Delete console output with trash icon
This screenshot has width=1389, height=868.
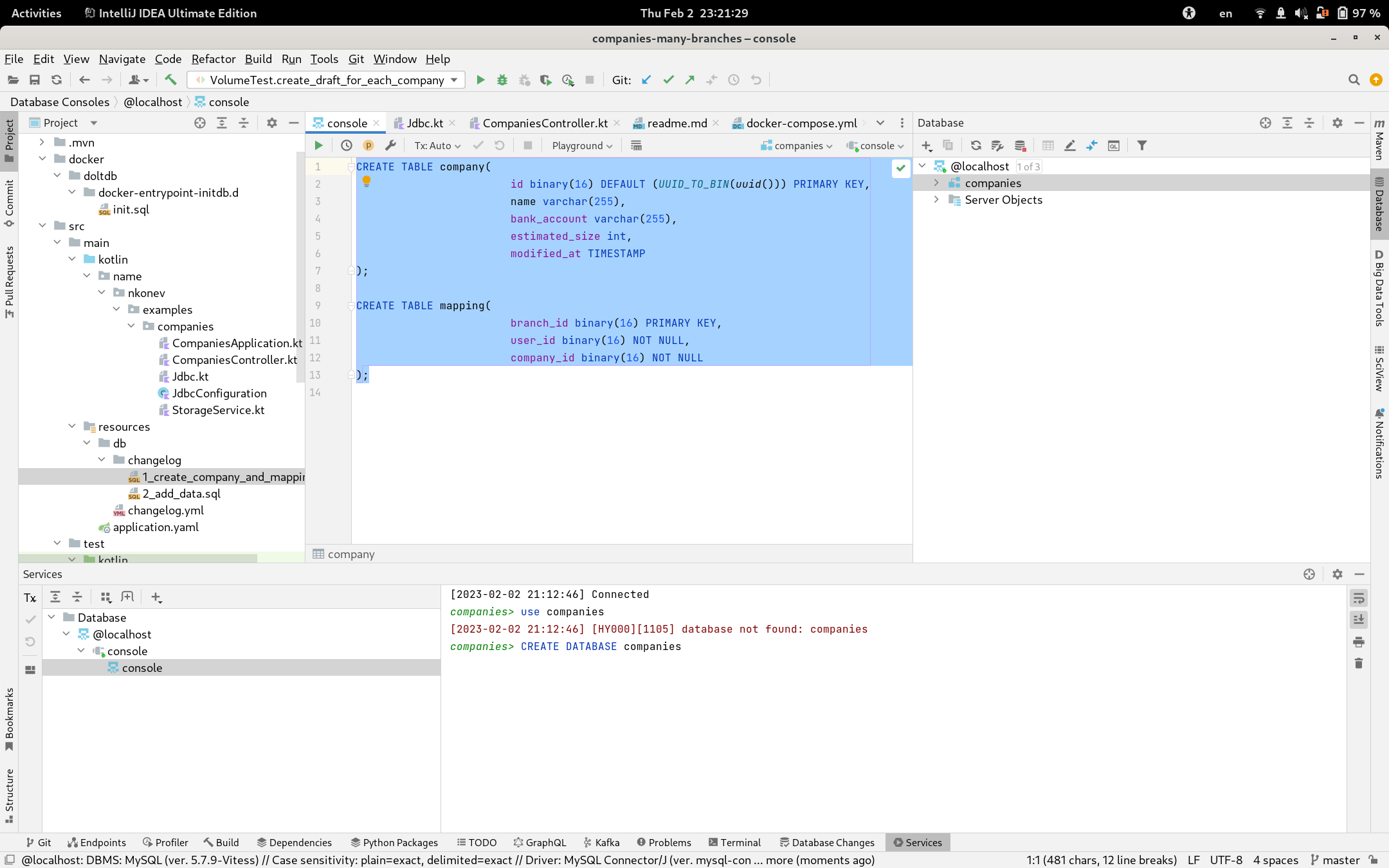pyautogui.click(x=1359, y=664)
